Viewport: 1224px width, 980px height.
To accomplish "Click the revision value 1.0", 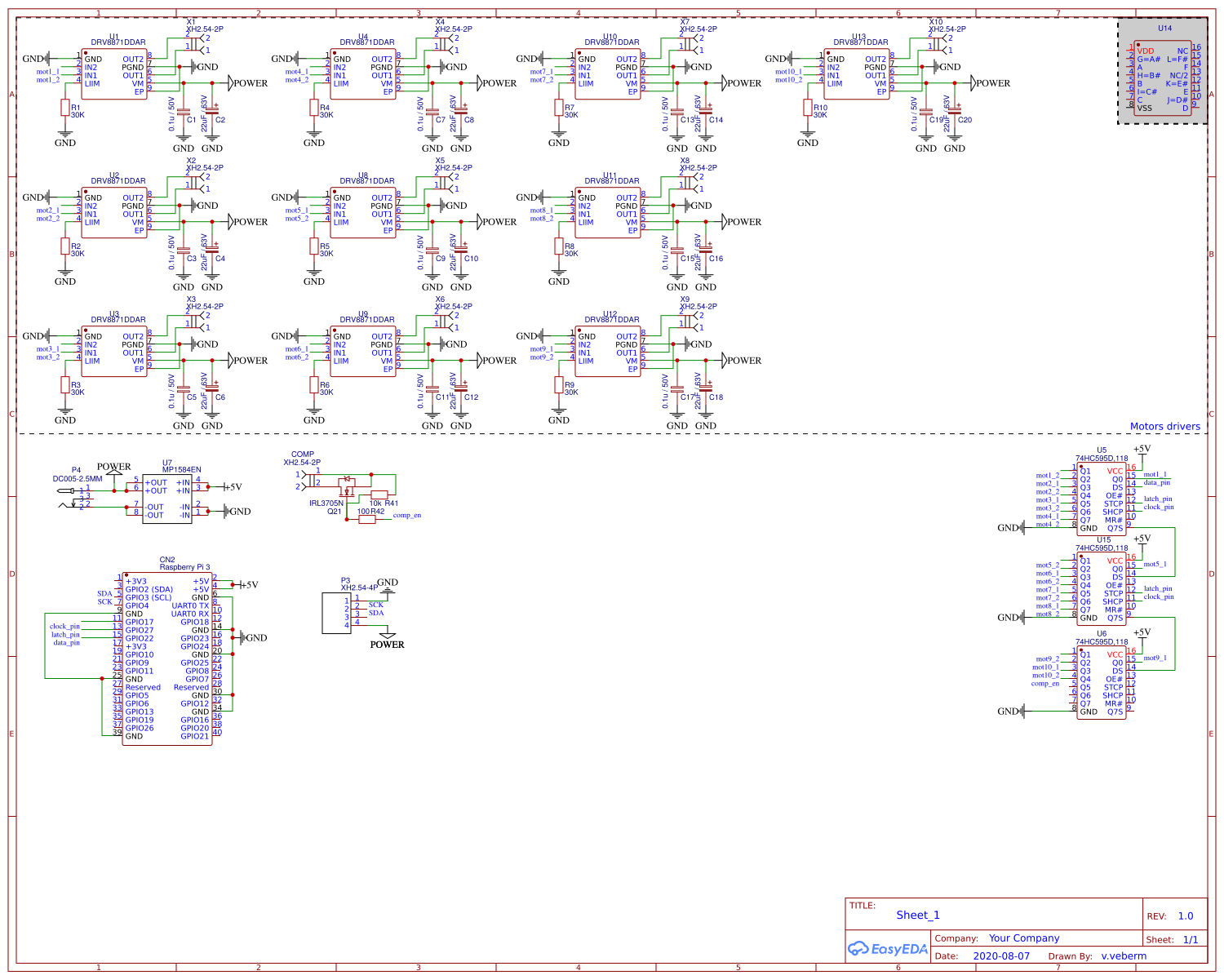I will point(1187,916).
